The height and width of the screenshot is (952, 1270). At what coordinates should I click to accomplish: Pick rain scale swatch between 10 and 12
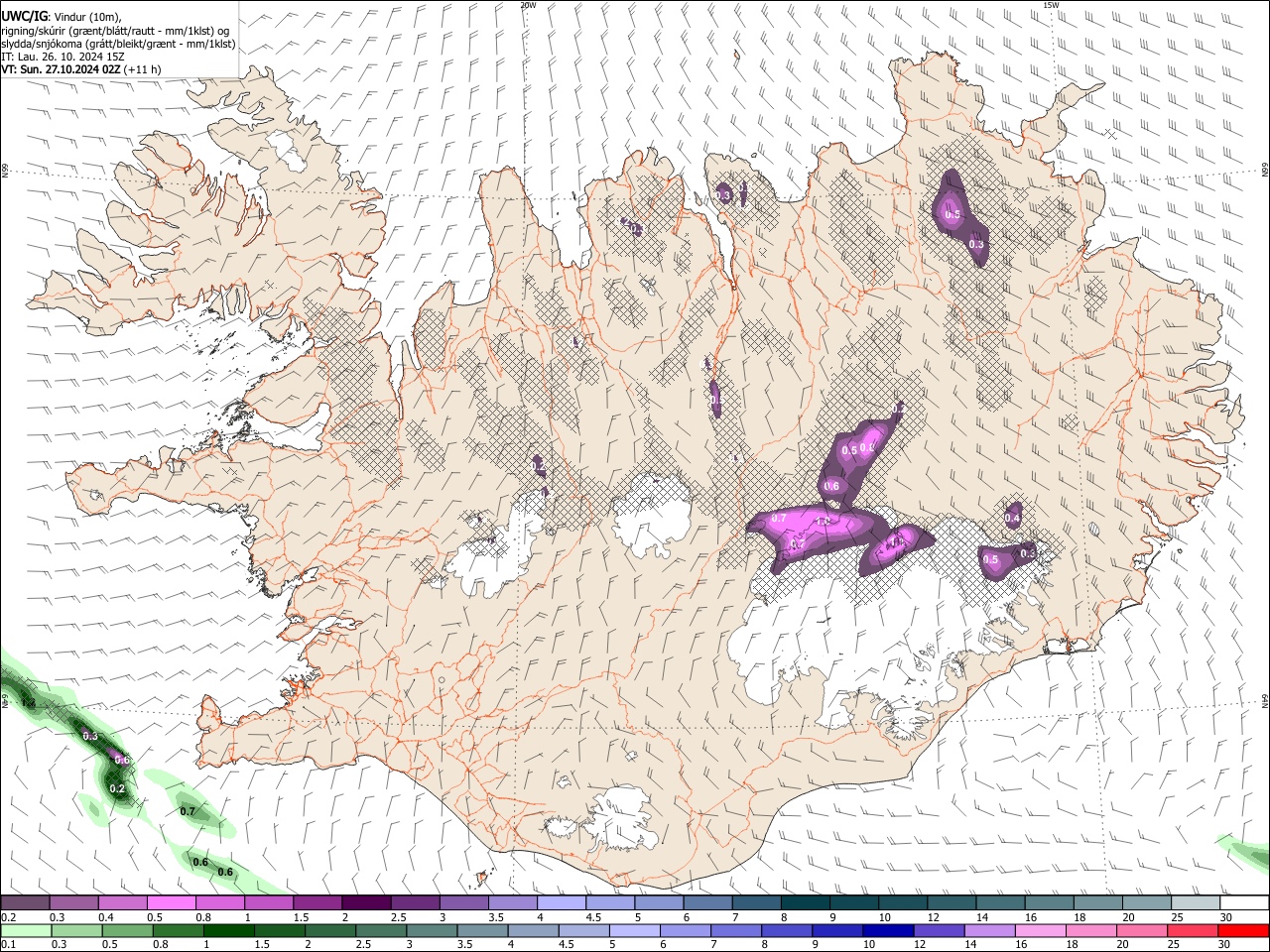click(889, 930)
